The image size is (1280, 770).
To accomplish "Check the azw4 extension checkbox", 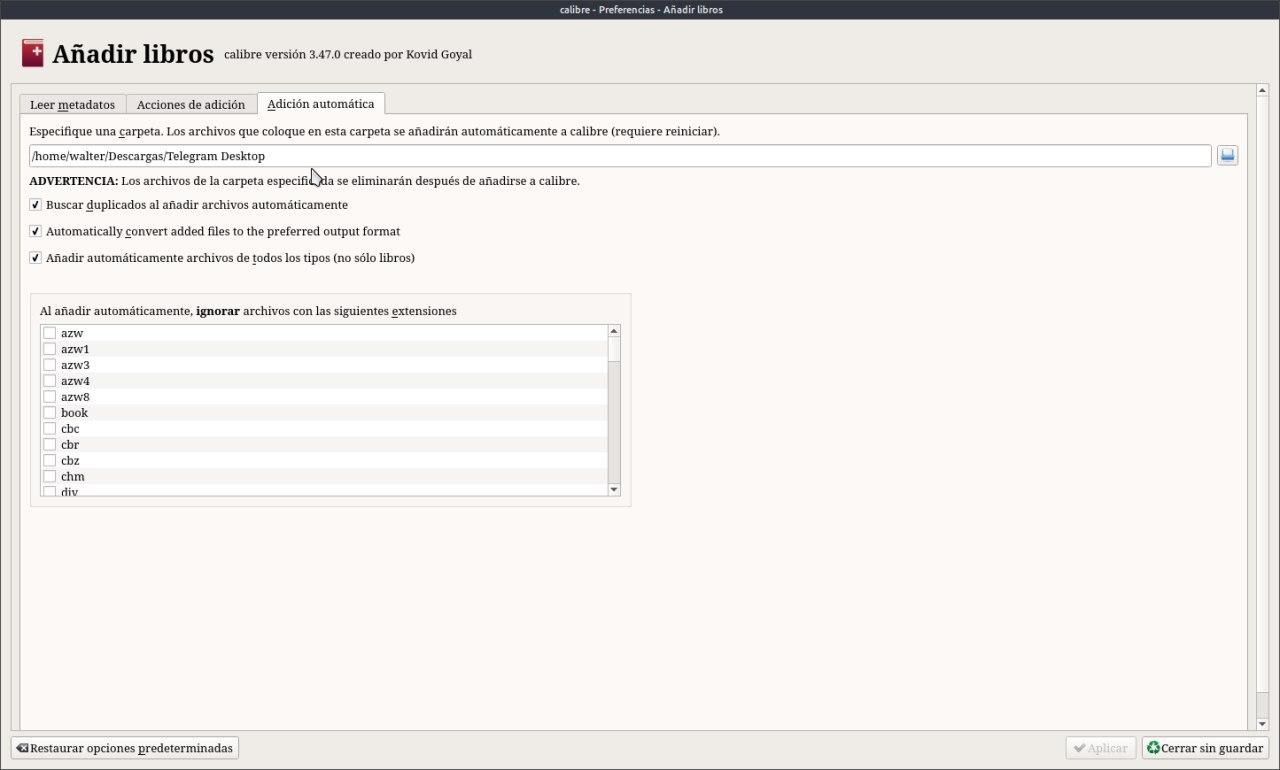I will [49, 381].
